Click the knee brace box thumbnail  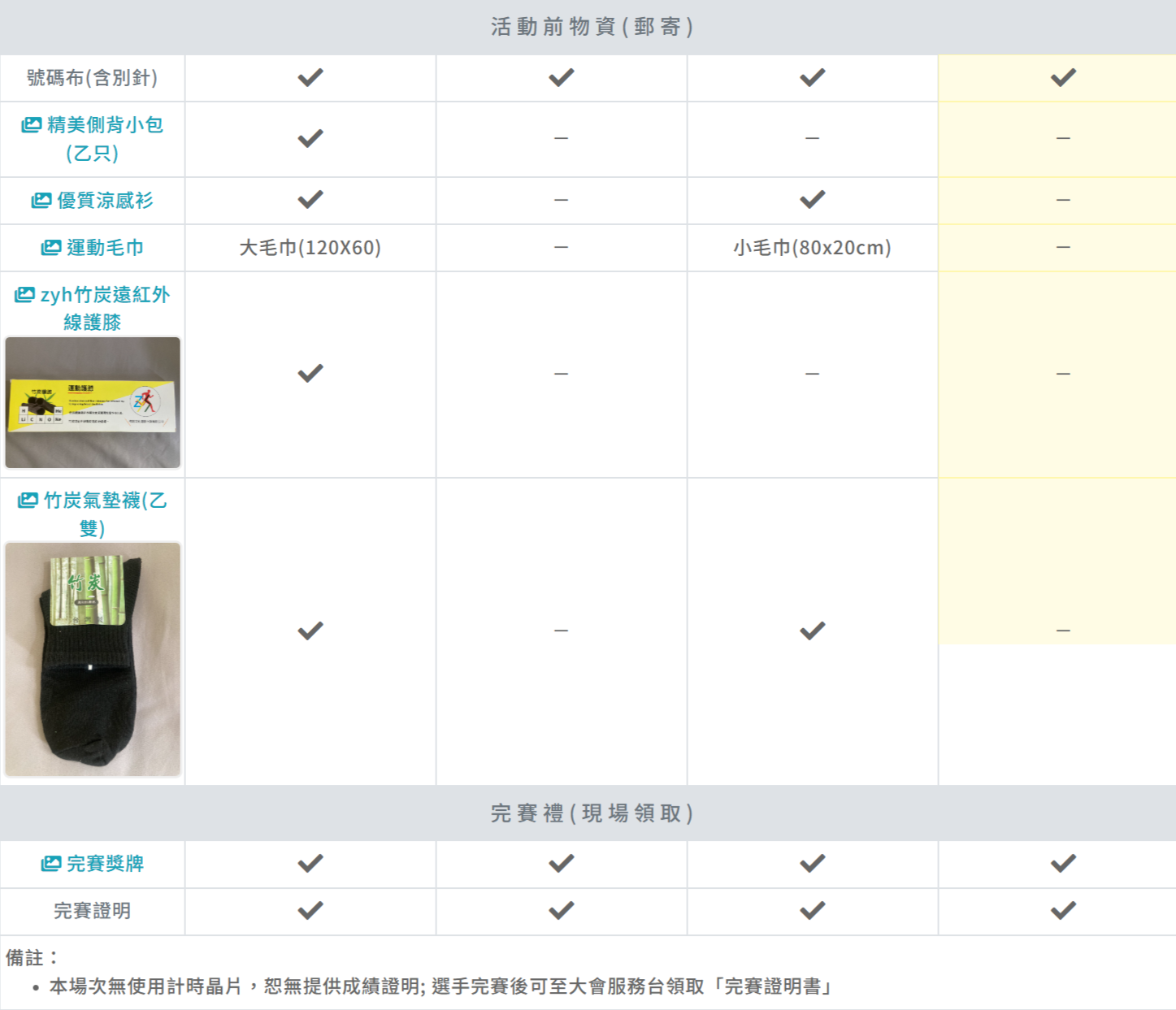coord(93,402)
